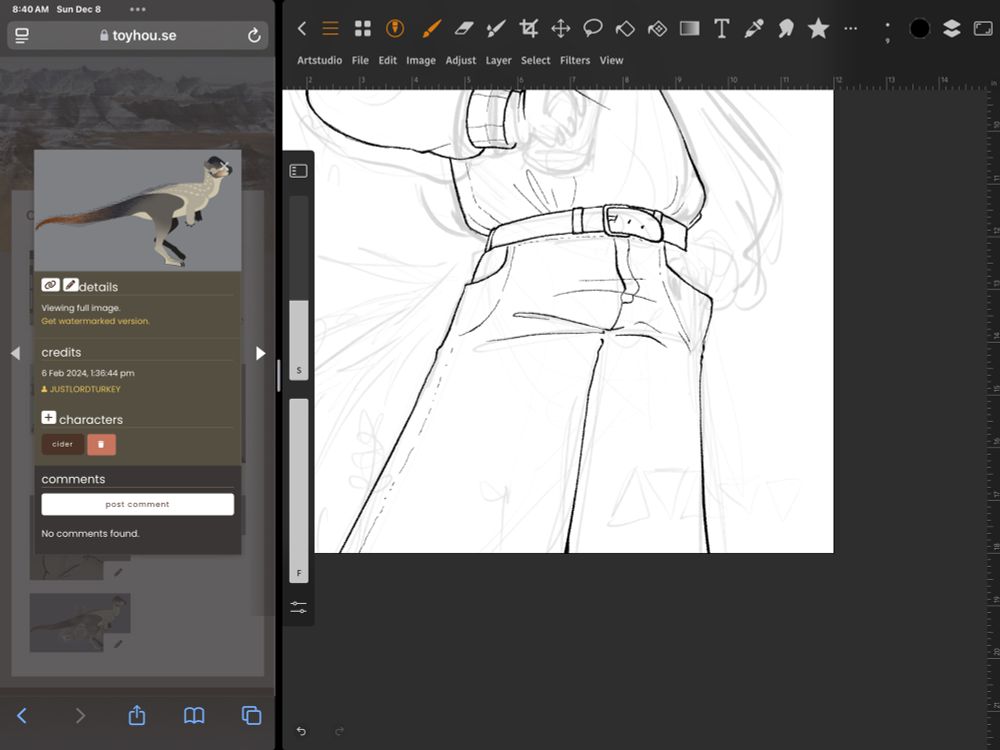Viewport: 1000px width, 750px height.
Task: Select the Lasso selection tool
Action: [x=592, y=29]
